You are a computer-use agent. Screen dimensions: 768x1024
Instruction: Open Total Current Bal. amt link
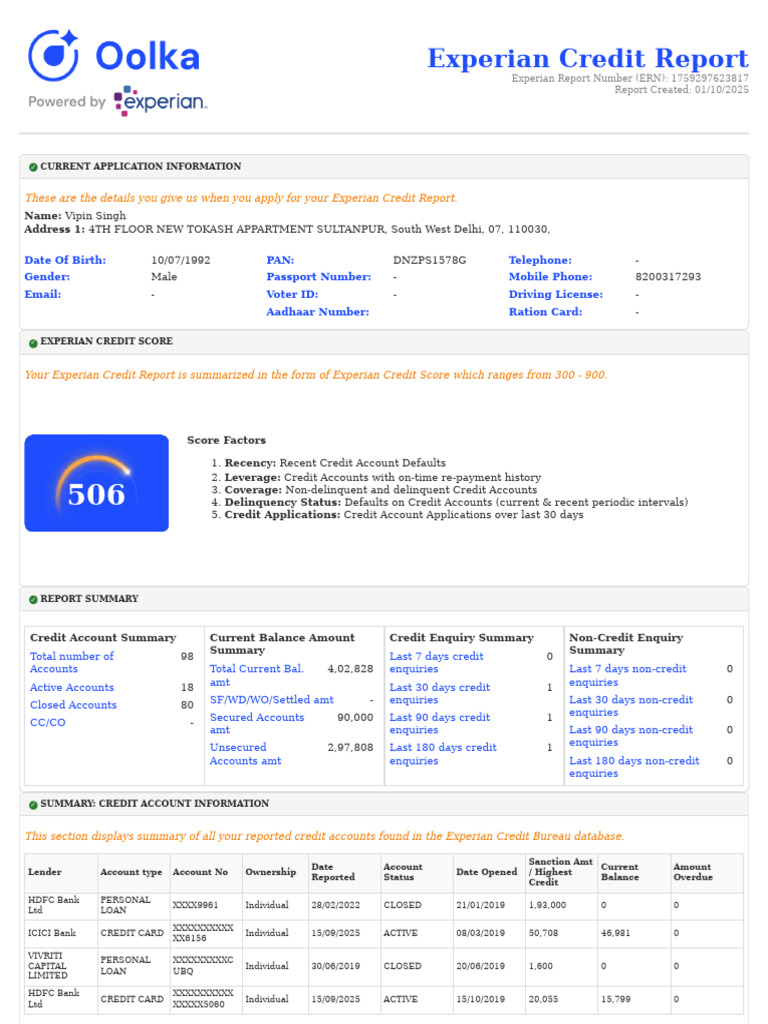[257, 675]
